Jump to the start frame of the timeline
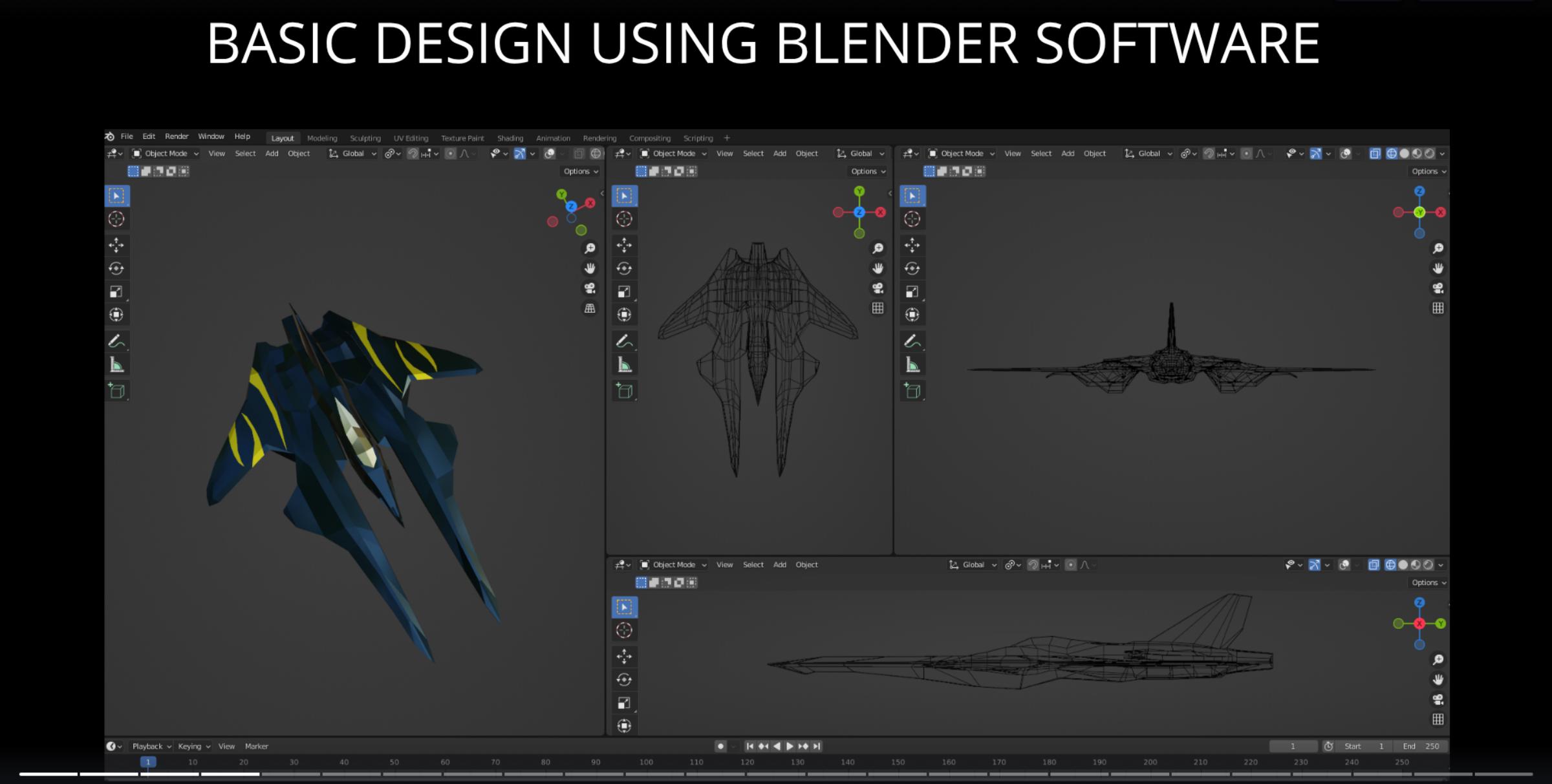Screen dimensions: 1552x784 click(750, 746)
